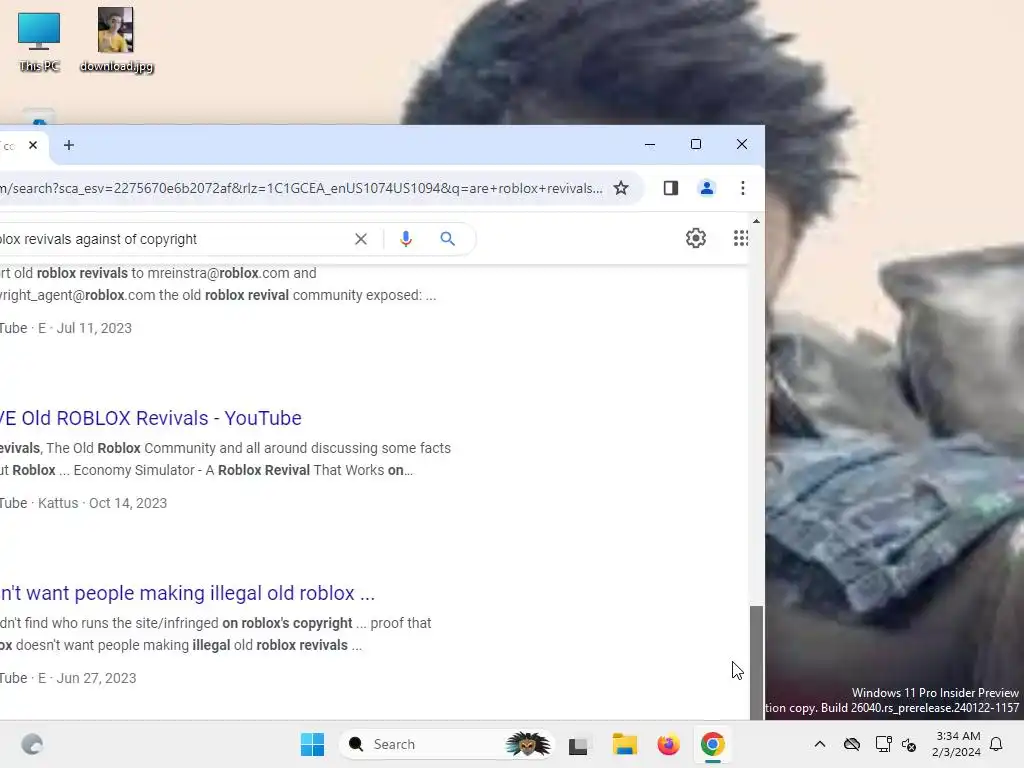Click the 'Jul 11, 2023' date text
The height and width of the screenshot is (768, 1024).
pyautogui.click(x=94, y=328)
